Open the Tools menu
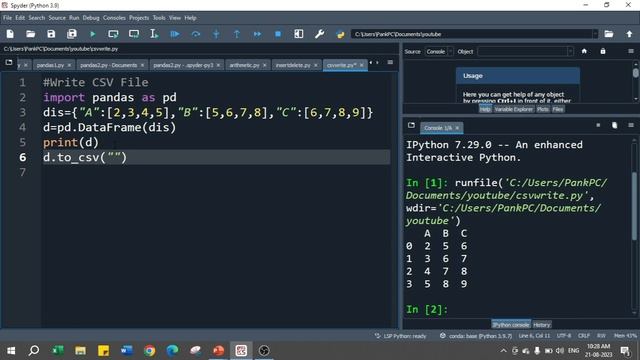 click(159, 18)
